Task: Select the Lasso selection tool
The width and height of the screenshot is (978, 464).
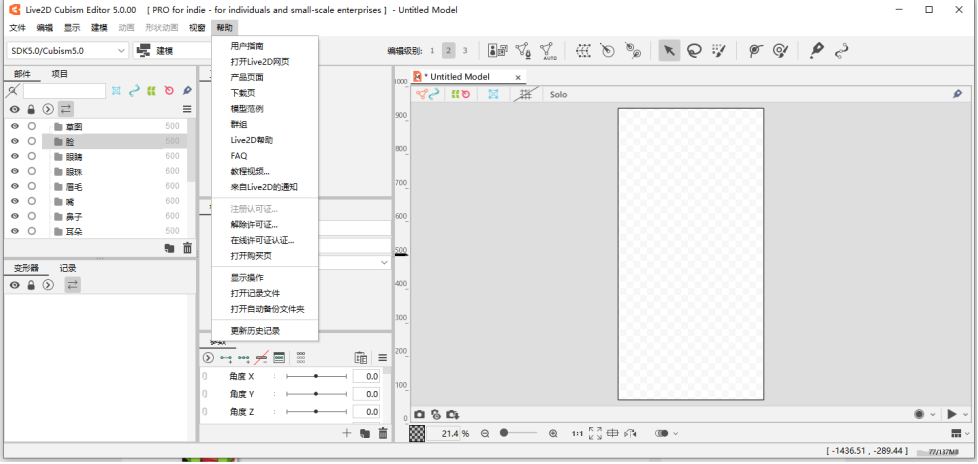Action: tap(694, 51)
